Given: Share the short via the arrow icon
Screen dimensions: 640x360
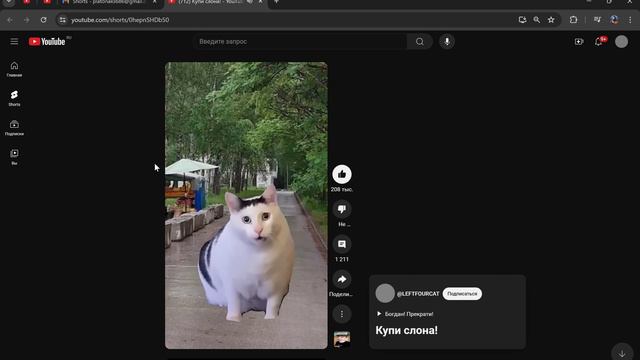Looking at the screenshot, I should 342,280.
